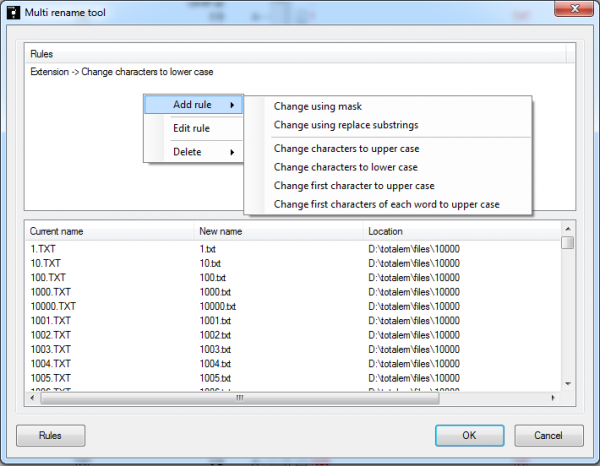600x466 pixels.
Task: Choose first characters of each word option
Action: [386, 205]
